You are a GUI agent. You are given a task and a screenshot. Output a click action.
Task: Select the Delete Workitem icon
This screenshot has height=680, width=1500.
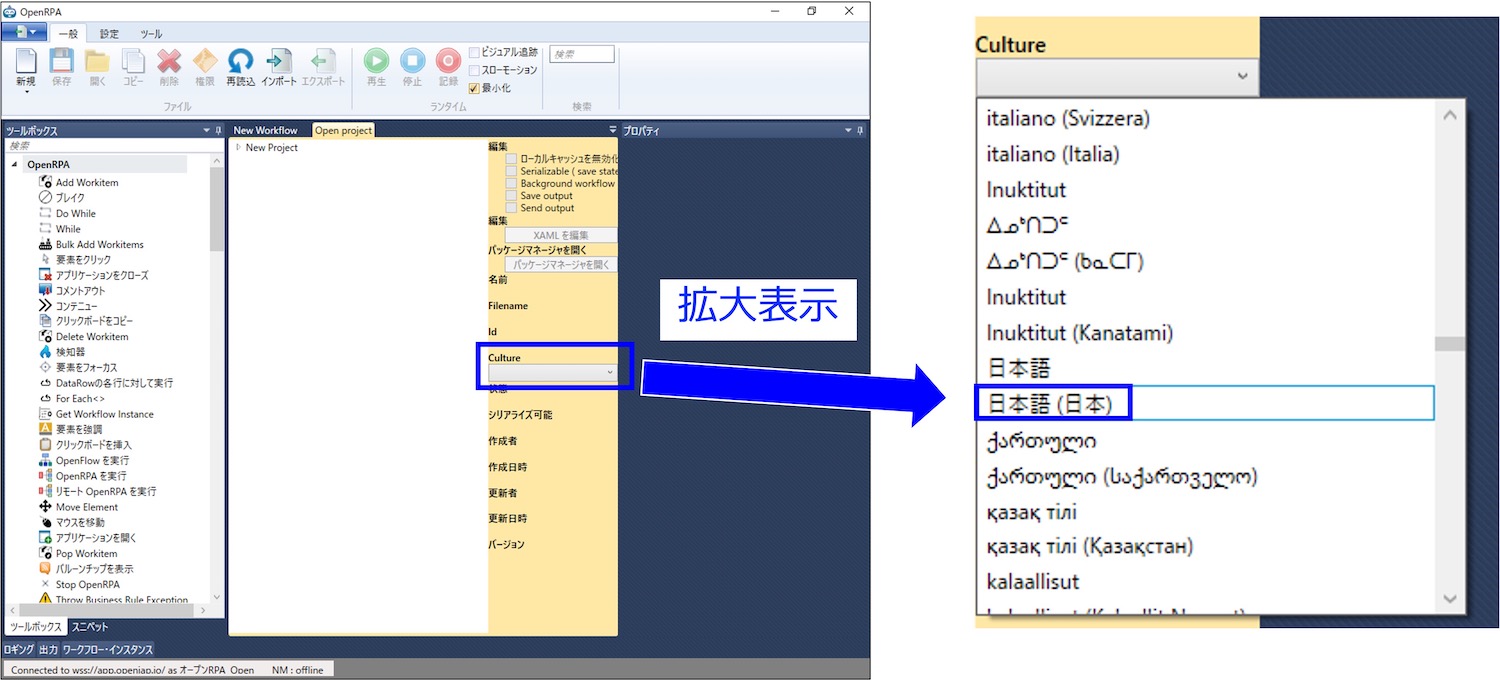pos(45,337)
